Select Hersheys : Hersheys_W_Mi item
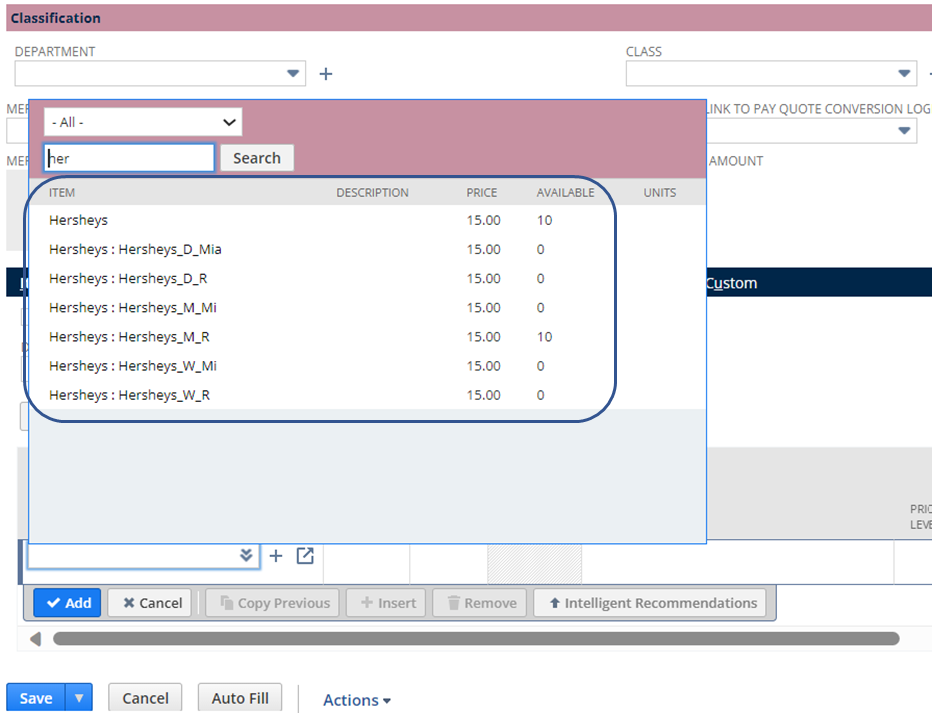Viewport: 932px width, 713px height. click(x=367, y=366)
